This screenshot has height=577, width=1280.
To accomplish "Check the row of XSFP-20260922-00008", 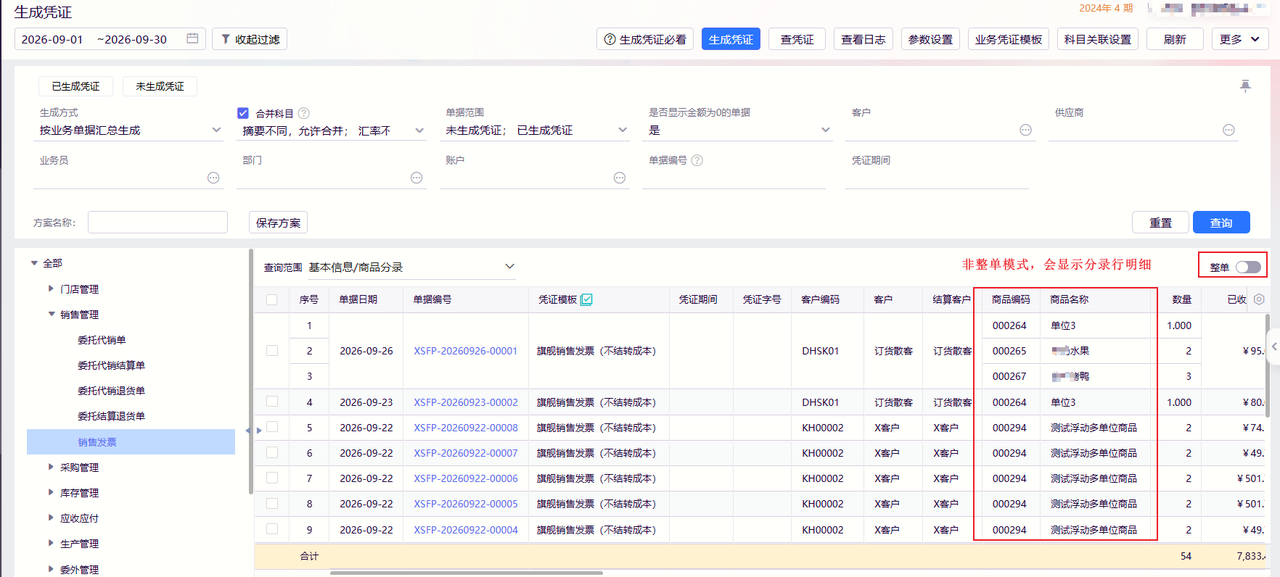I will [272, 427].
